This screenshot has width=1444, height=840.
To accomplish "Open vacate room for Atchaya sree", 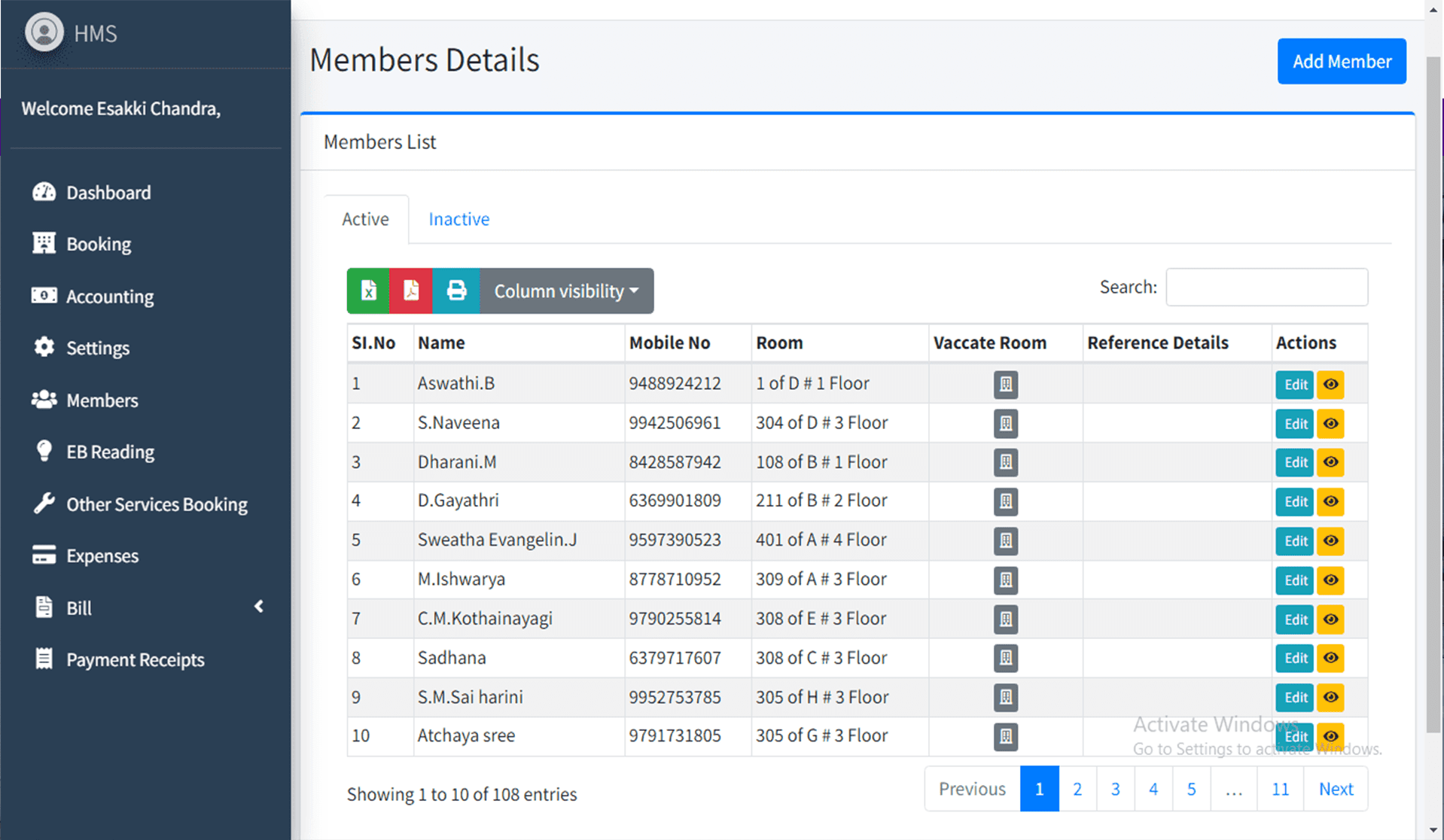I will tap(1005, 736).
